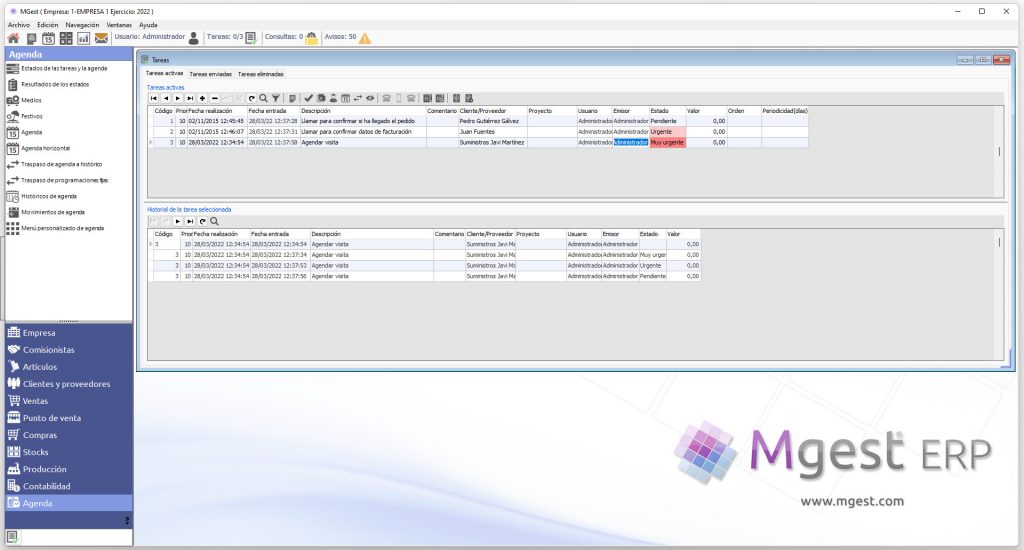Click the funnel filter icon in tasks toolbar

276,99
